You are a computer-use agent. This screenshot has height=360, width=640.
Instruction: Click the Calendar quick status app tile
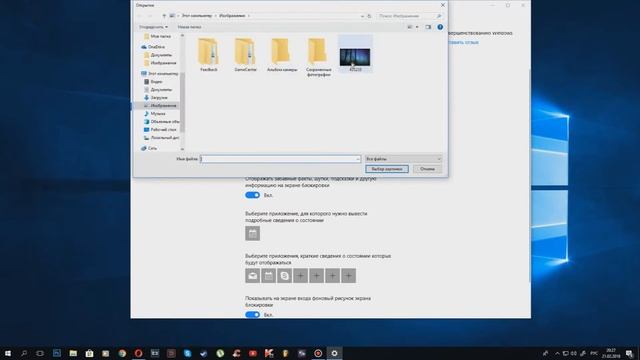coord(268,276)
